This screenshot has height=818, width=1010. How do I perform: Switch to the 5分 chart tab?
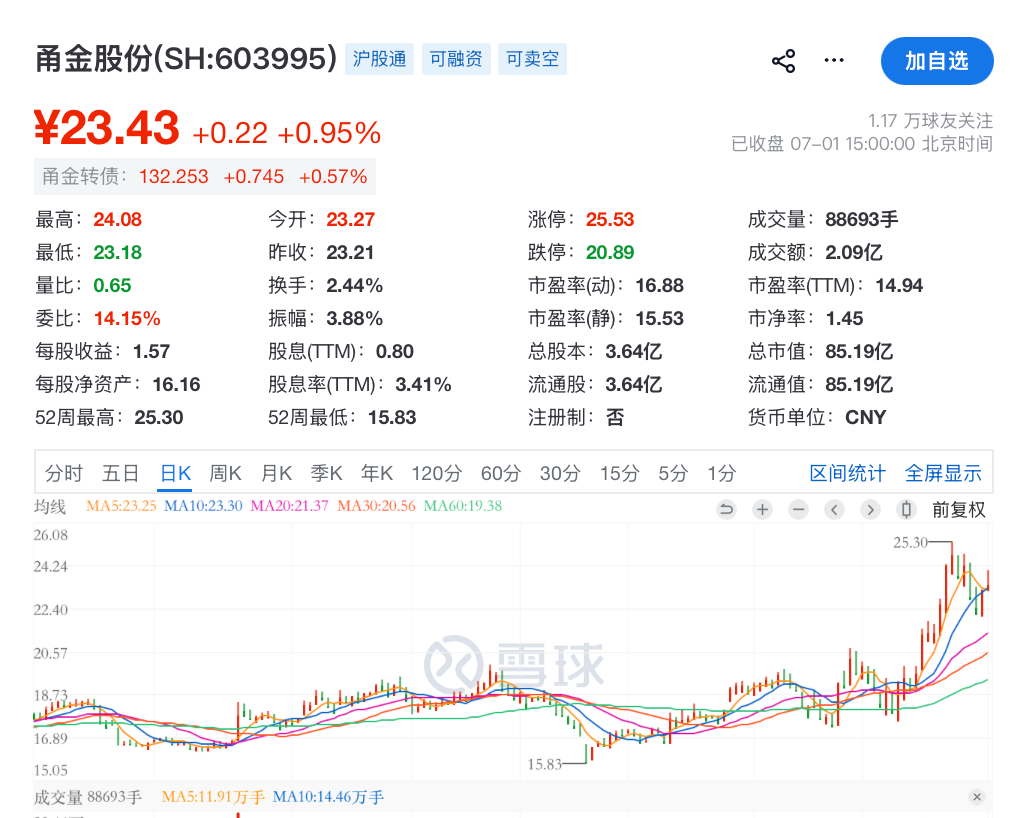[x=672, y=473]
